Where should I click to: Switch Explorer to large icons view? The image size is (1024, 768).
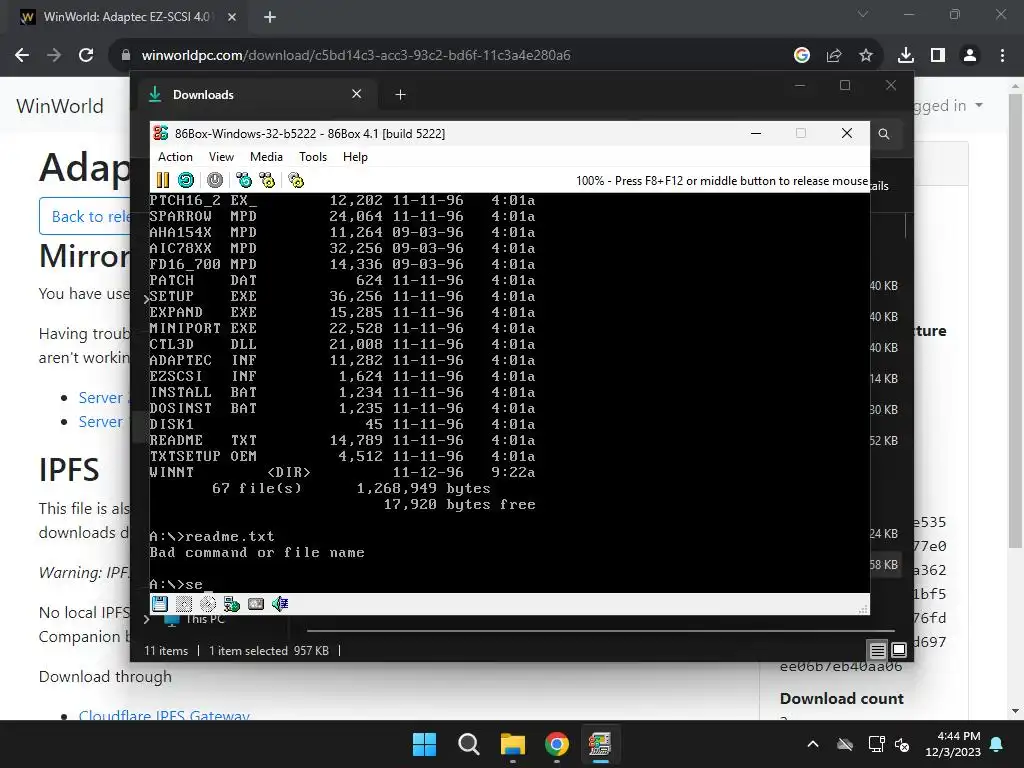click(x=899, y=650)
